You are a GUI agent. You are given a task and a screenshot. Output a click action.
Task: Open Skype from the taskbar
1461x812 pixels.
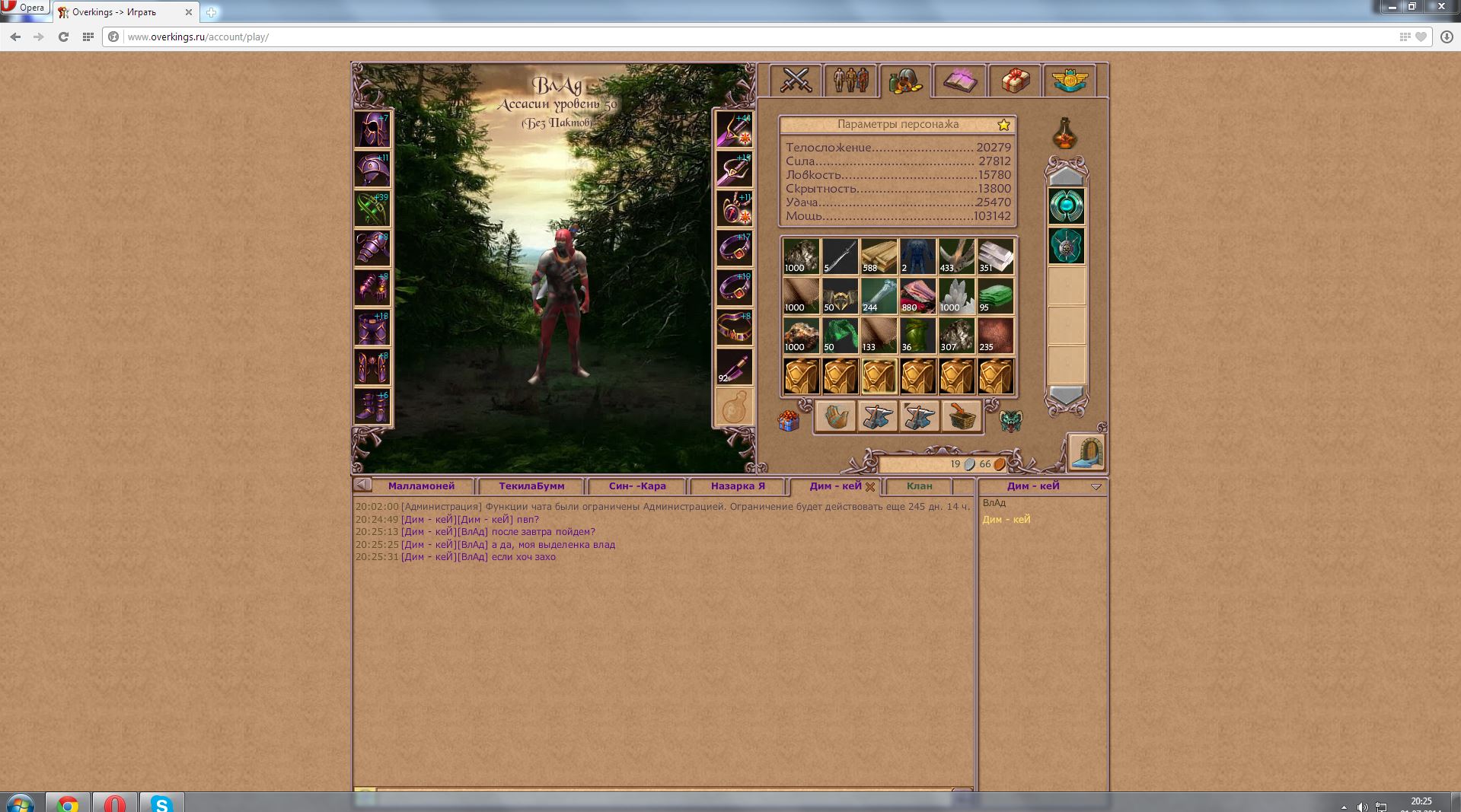tap(161, 802)
